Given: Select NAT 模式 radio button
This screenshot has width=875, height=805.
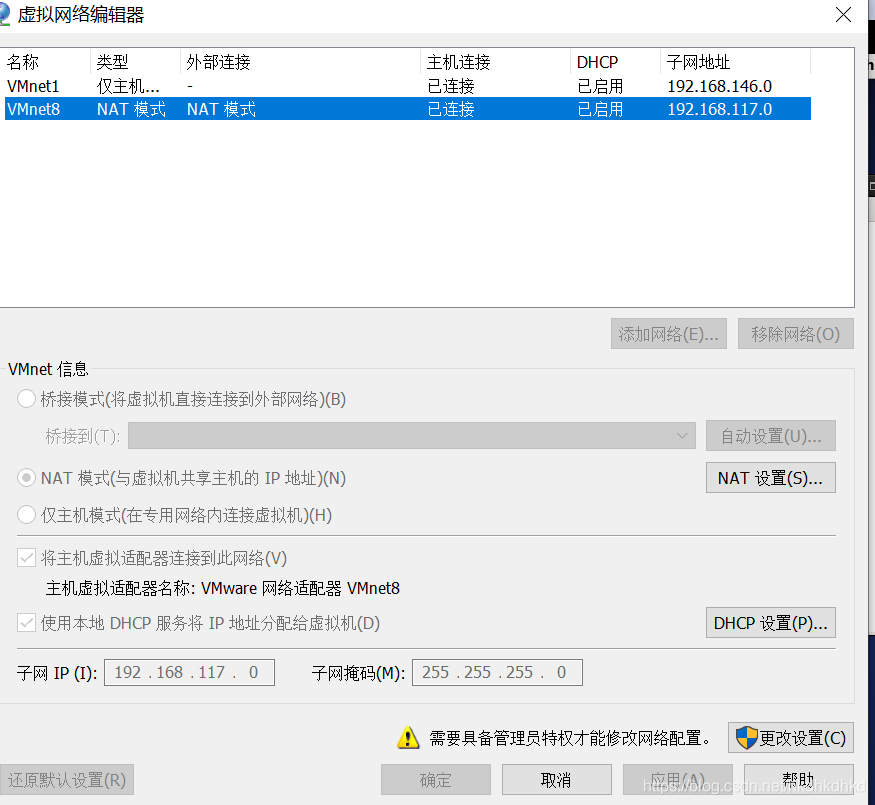Looking at the screenshot, I should pyautogui.click(x=26, y=478).
